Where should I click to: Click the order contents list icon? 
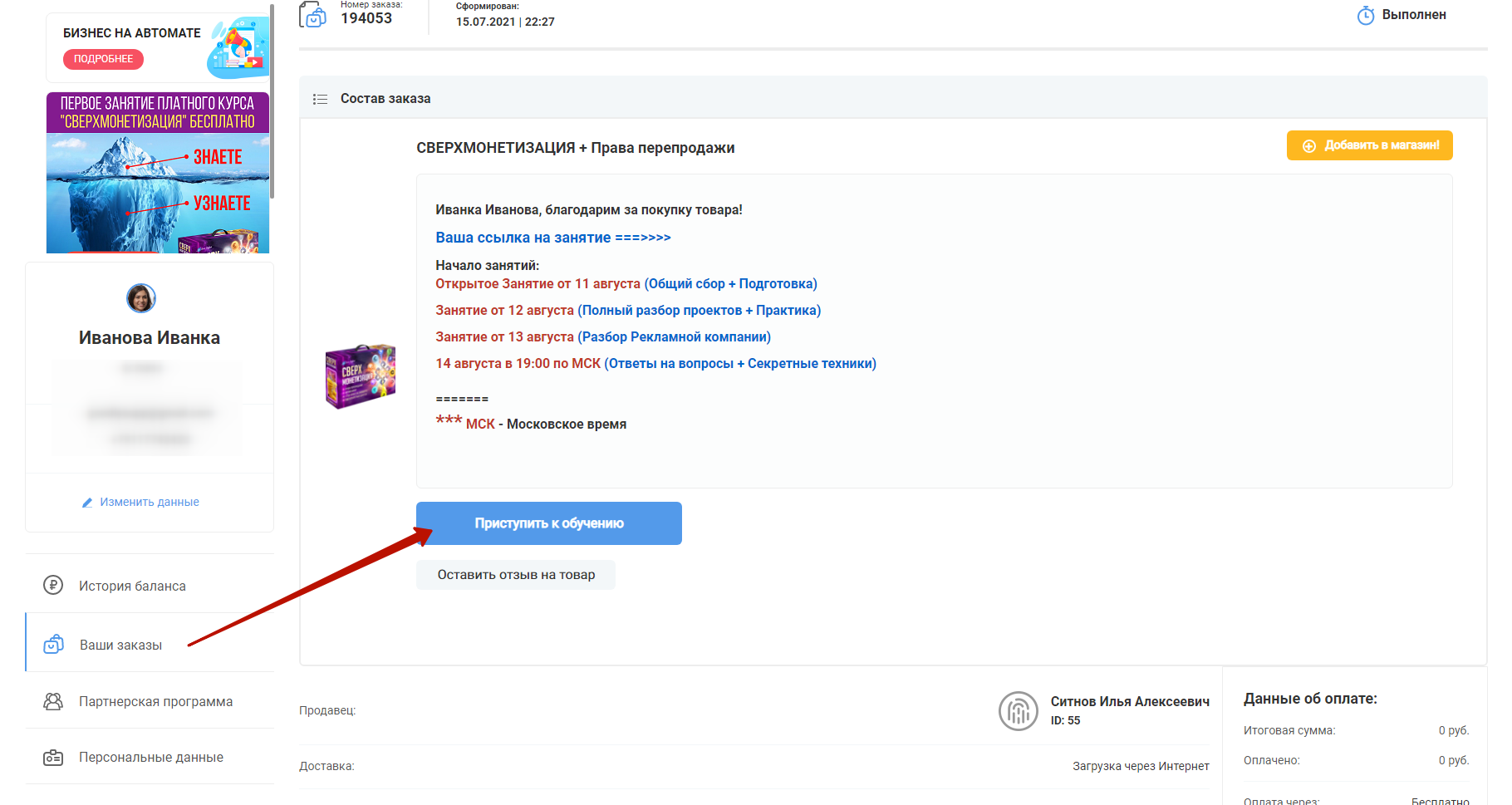(x=320, y=99)
